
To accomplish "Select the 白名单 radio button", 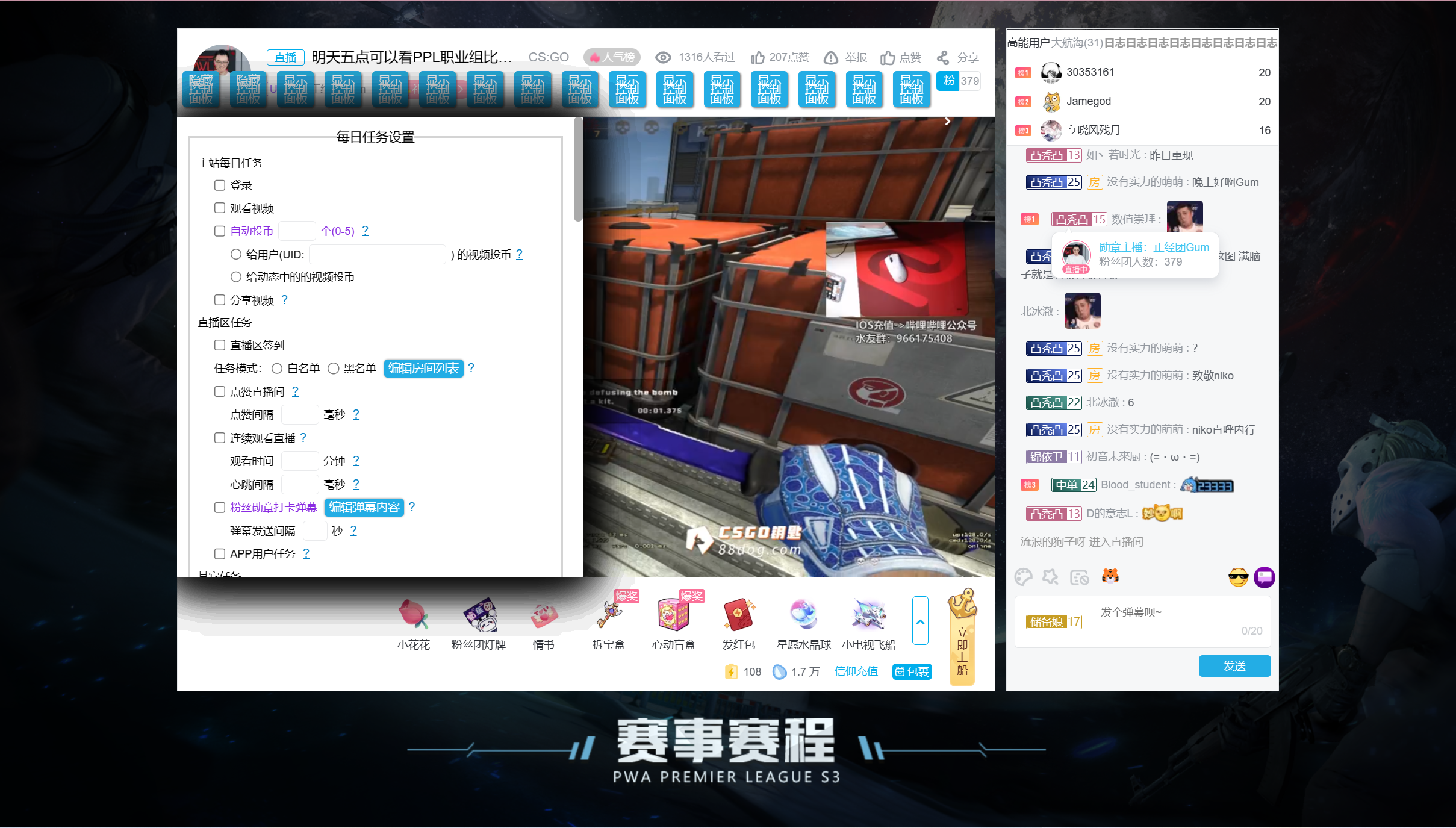I will 277,369.
